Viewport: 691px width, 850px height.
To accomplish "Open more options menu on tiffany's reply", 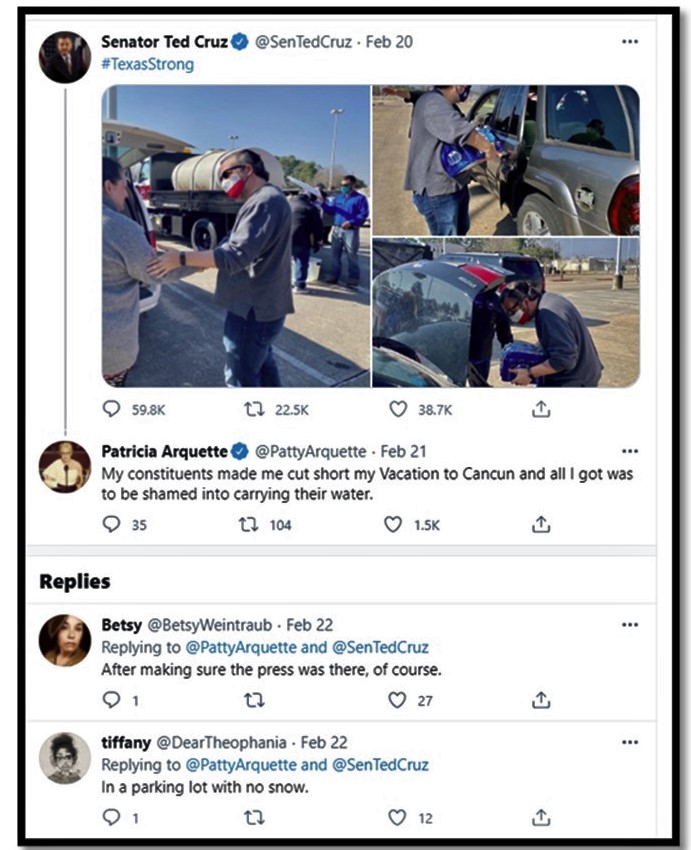I will pos(629,742).
